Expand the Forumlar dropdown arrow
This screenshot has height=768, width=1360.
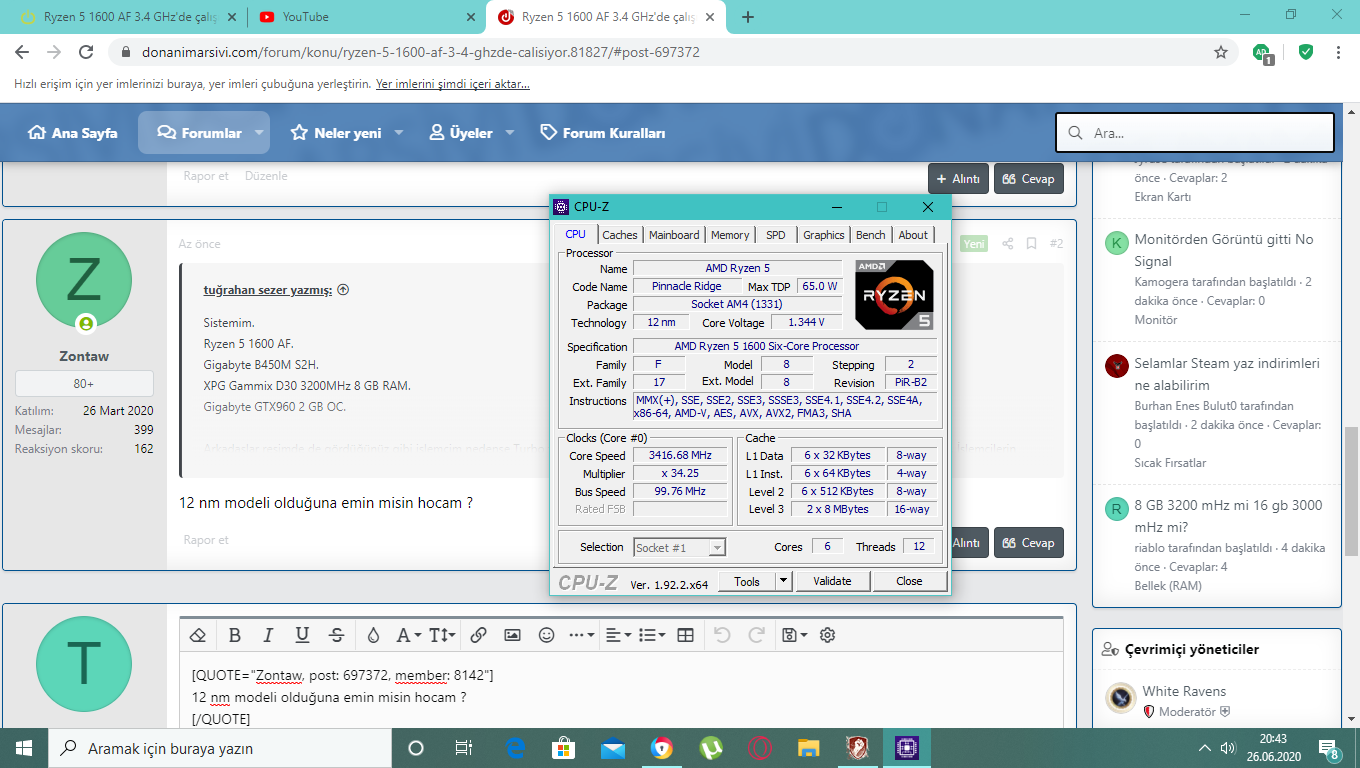coord(259,133)
